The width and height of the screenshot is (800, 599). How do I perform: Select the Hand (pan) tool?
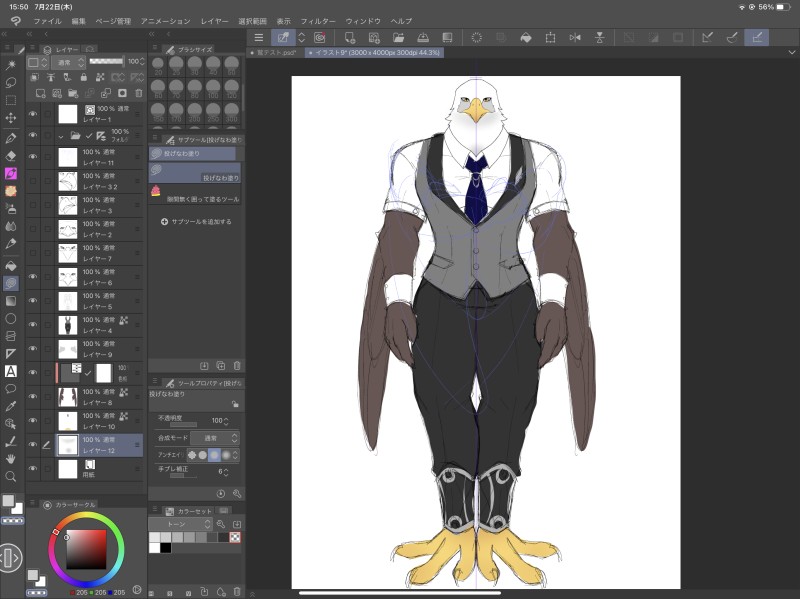(x=11, y=459)
